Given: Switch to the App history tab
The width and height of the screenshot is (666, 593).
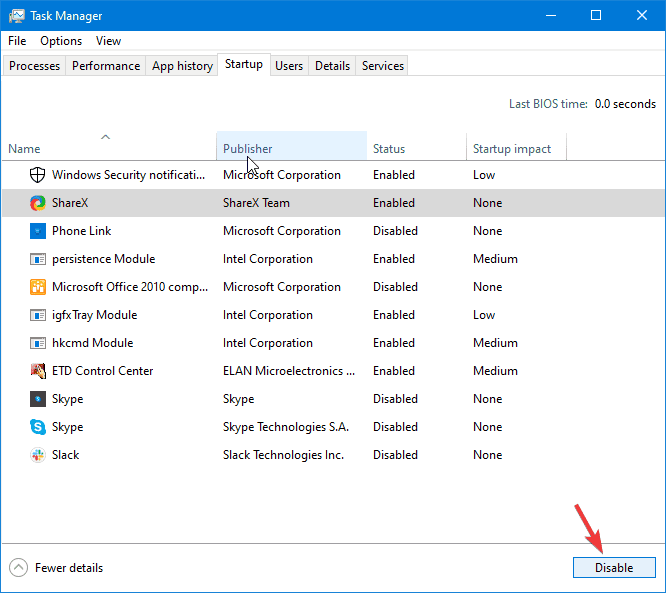Looking at the screenshot, I should click(x=182, y=66).
